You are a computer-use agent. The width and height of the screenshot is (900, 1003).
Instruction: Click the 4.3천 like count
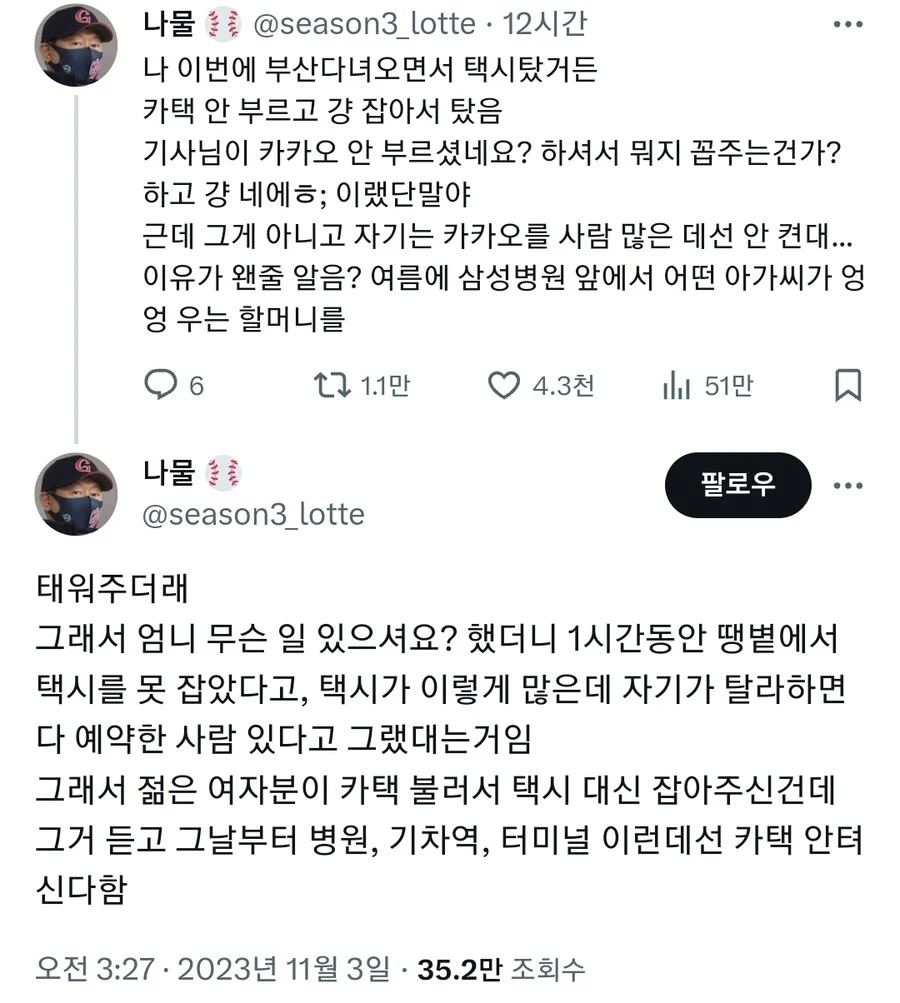[x=563, y=385]
